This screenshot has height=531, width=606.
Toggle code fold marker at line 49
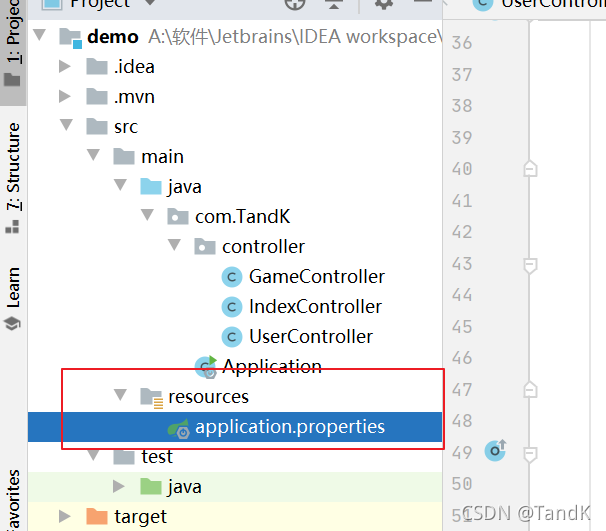(x=530, y=454)
